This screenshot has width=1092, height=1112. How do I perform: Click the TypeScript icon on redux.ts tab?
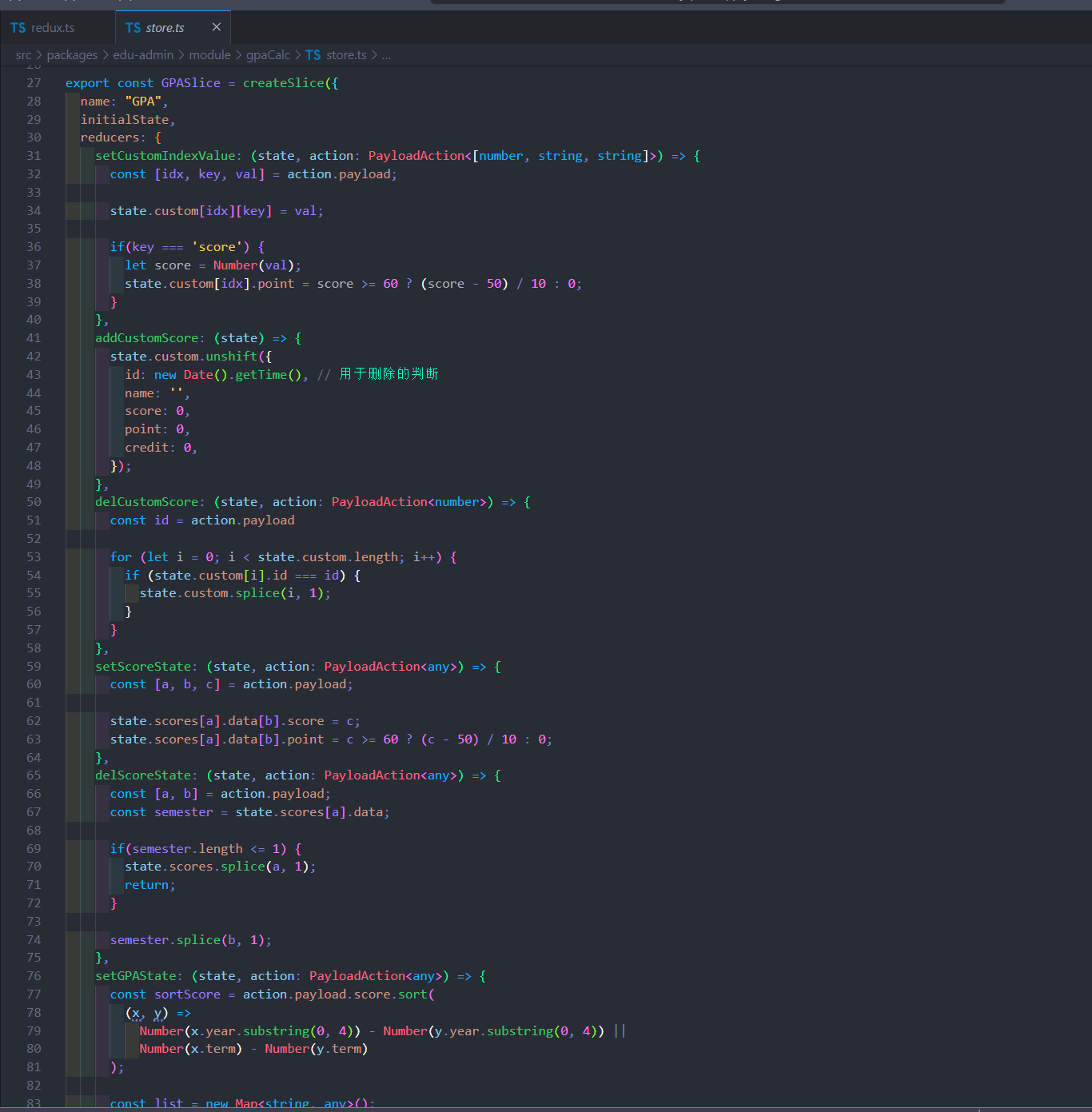point(18,27)
